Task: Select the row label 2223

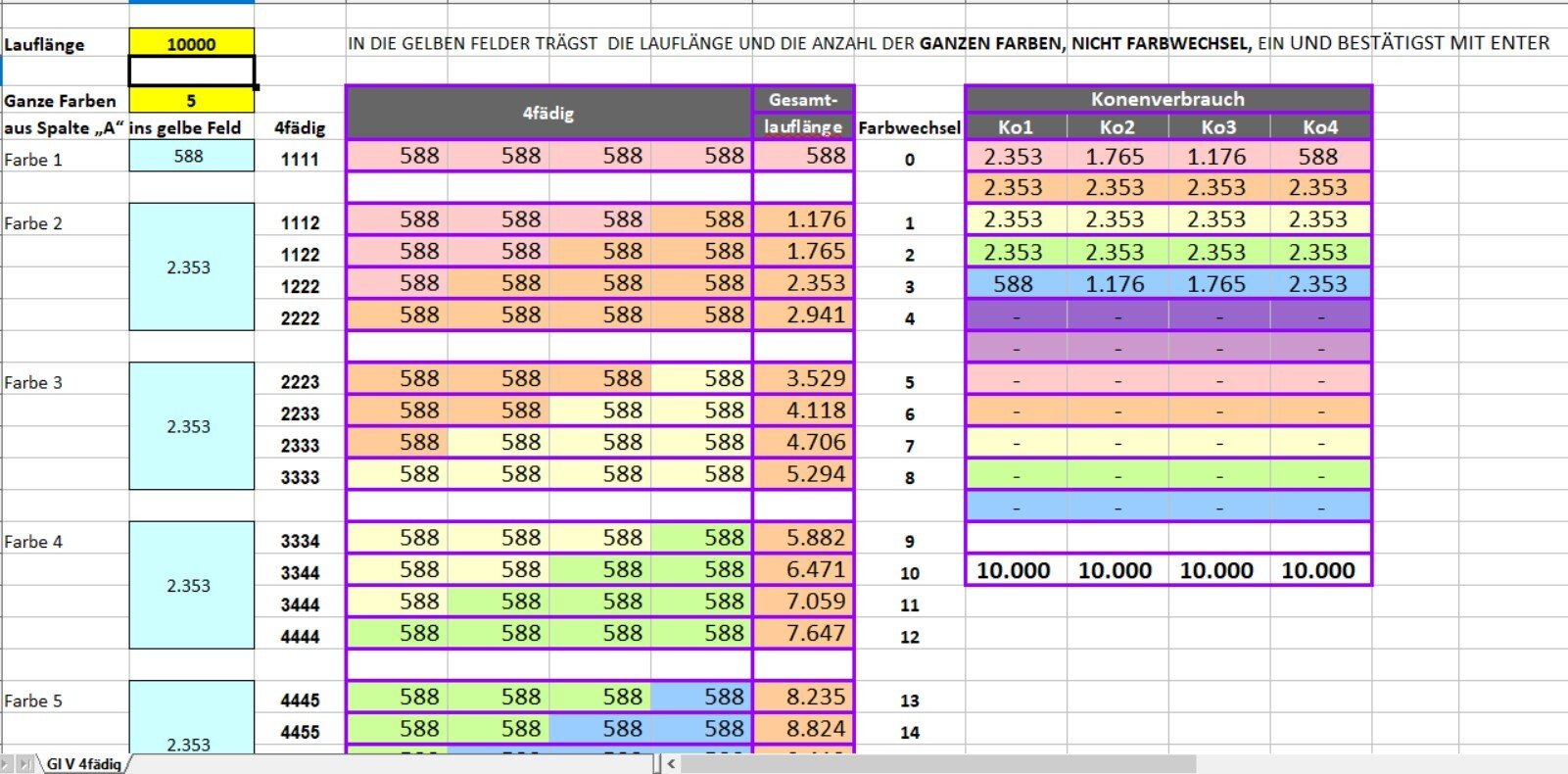Action: coord(300,382)
